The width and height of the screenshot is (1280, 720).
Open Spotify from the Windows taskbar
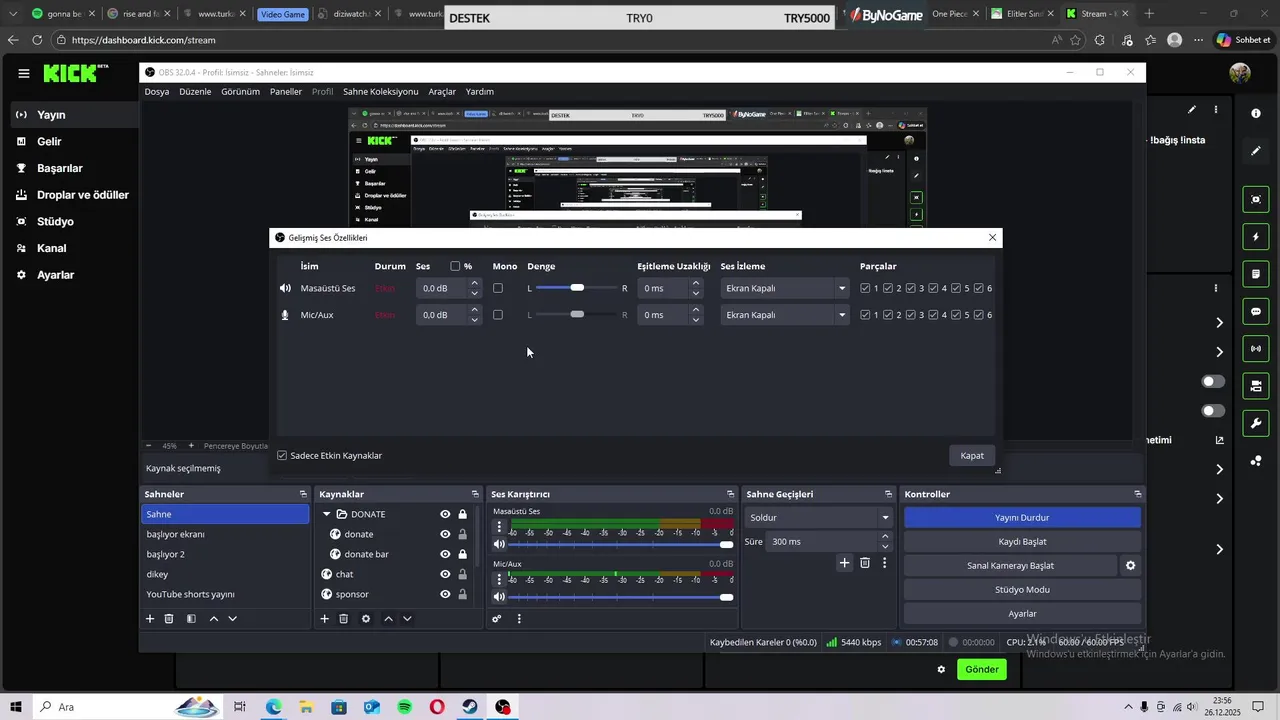click(404, 707)
